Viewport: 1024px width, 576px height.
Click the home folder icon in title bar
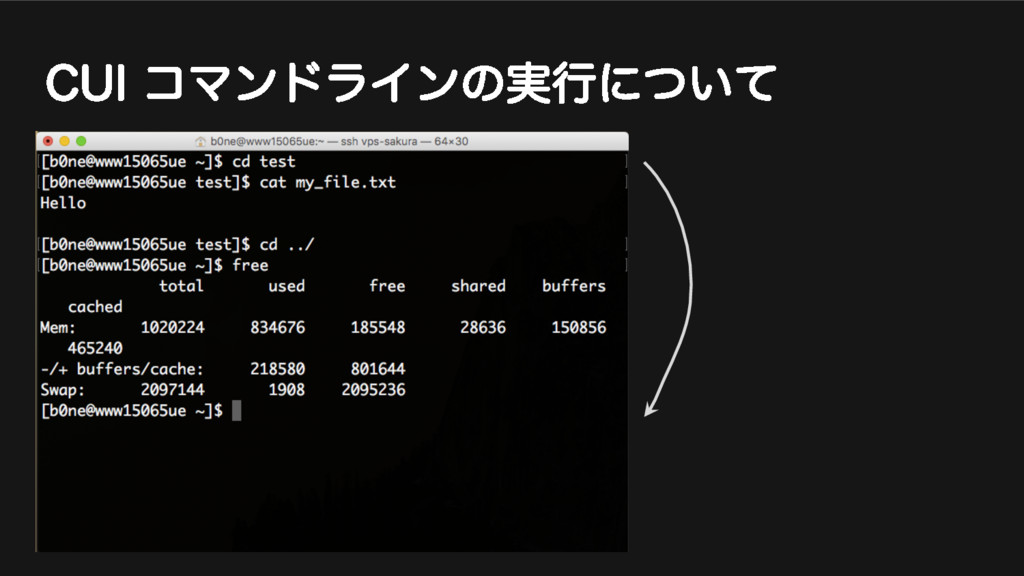(x=200, y=142)
